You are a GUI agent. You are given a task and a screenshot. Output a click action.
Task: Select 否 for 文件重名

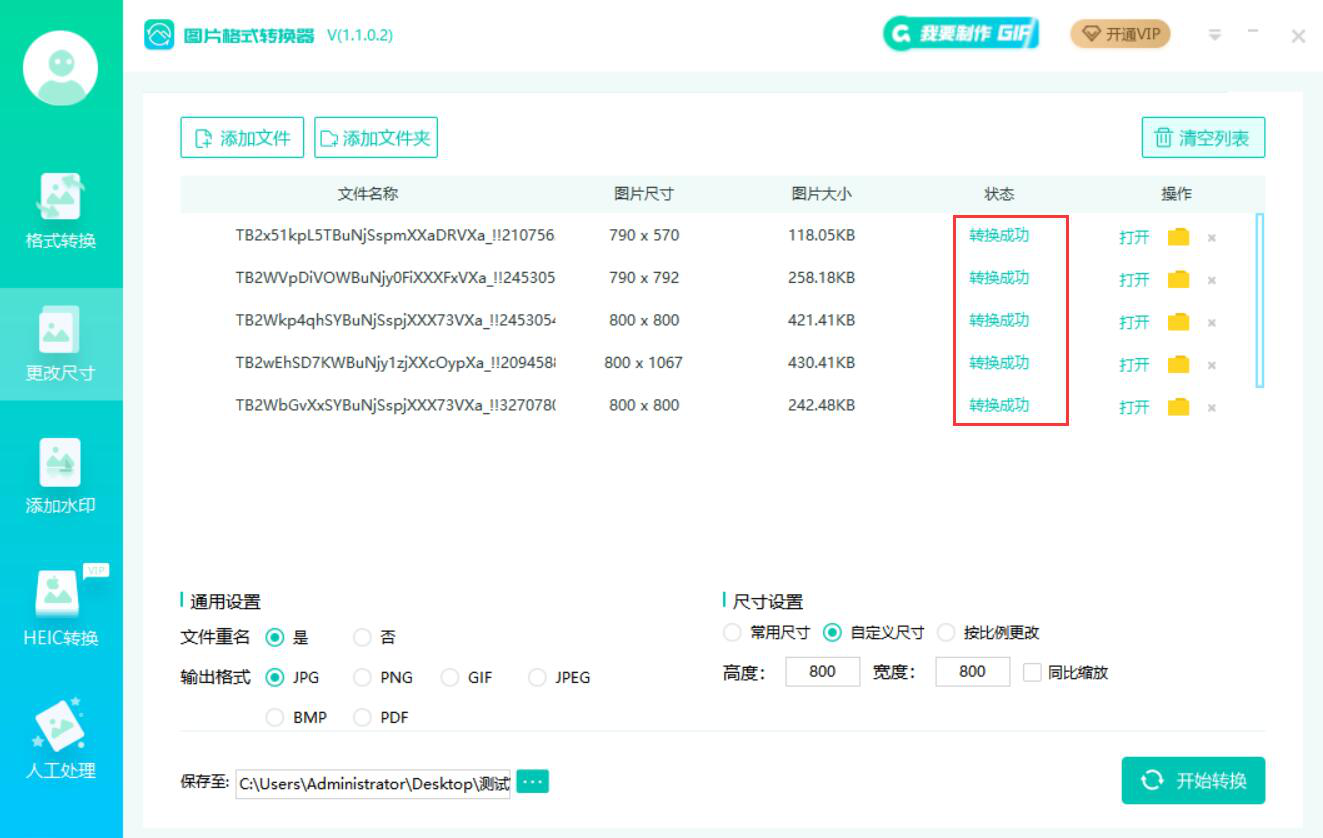(362, 637)
